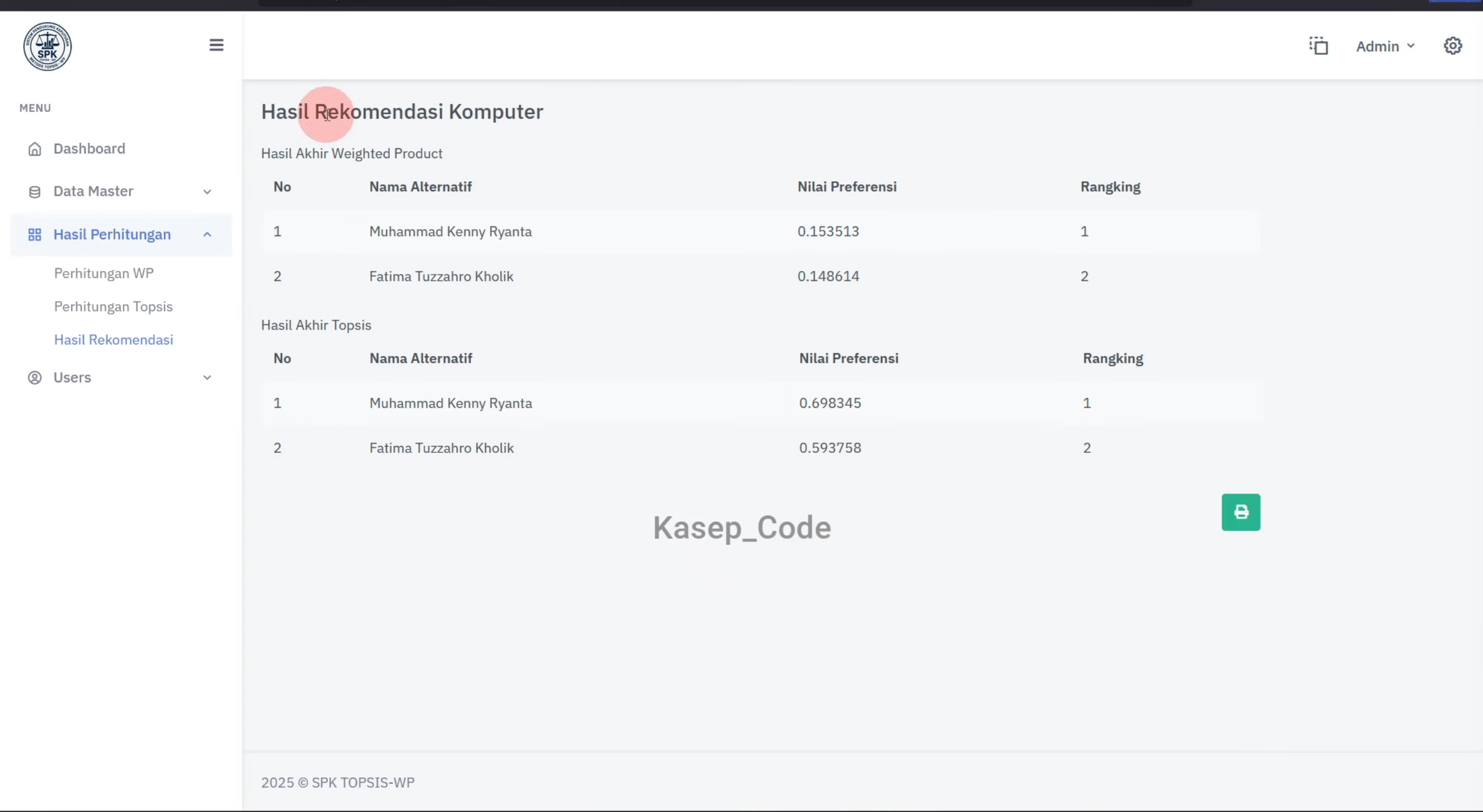
Task: Click the 2025 © SPK TOPSIS-WP footer text
Action: (338, 782)
